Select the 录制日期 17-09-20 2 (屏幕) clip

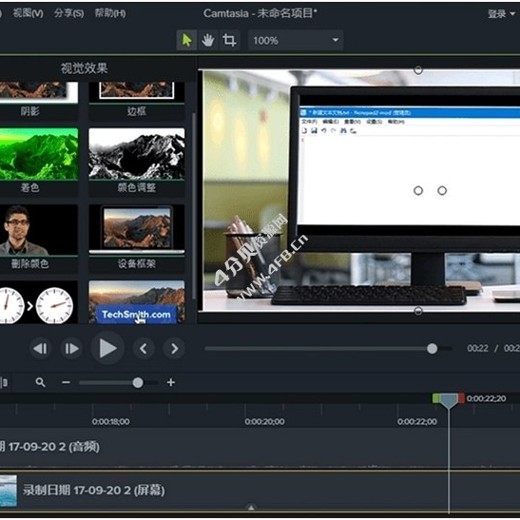pos(260,491)
